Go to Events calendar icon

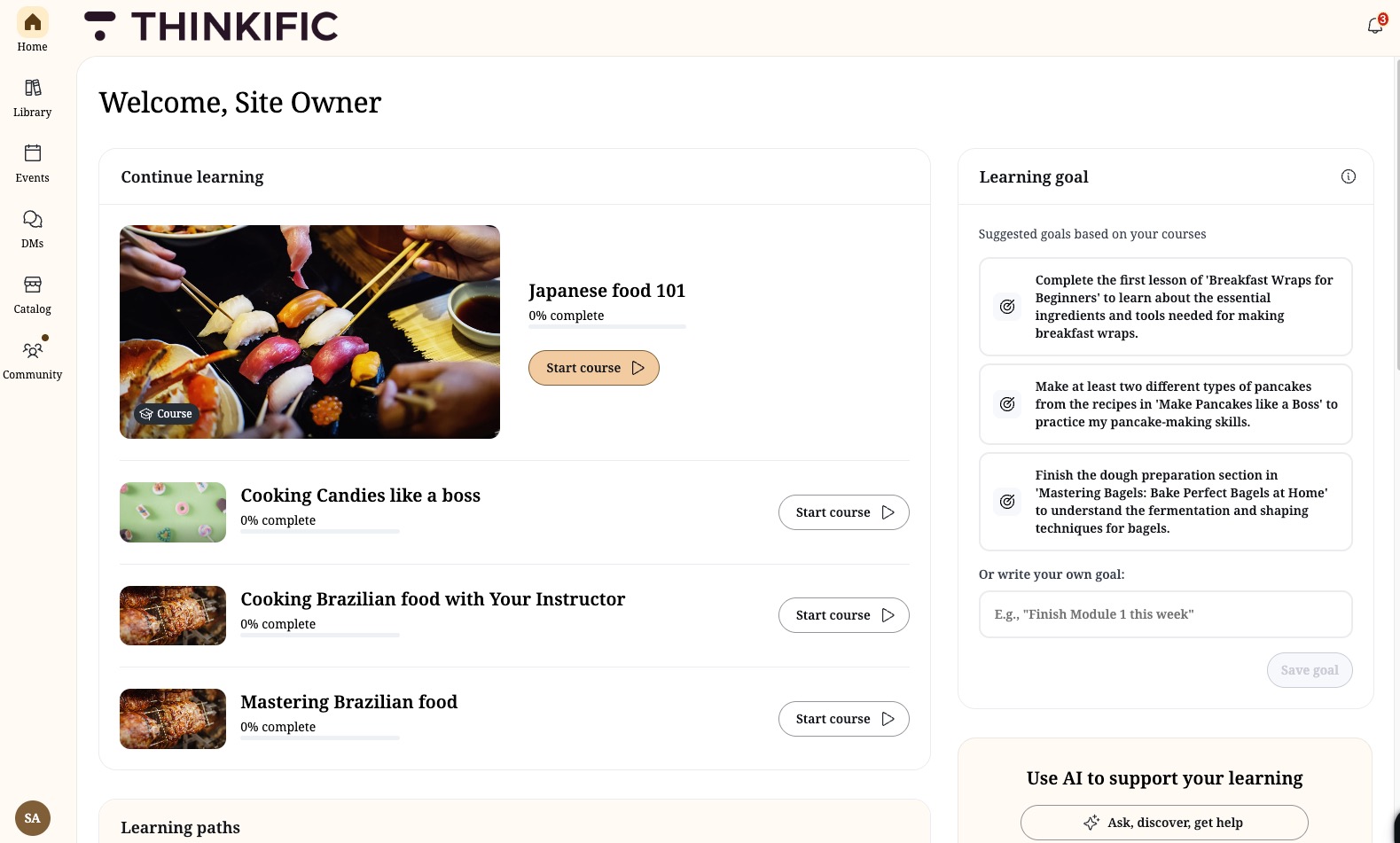pyautogui.click(x=33, y=153)
